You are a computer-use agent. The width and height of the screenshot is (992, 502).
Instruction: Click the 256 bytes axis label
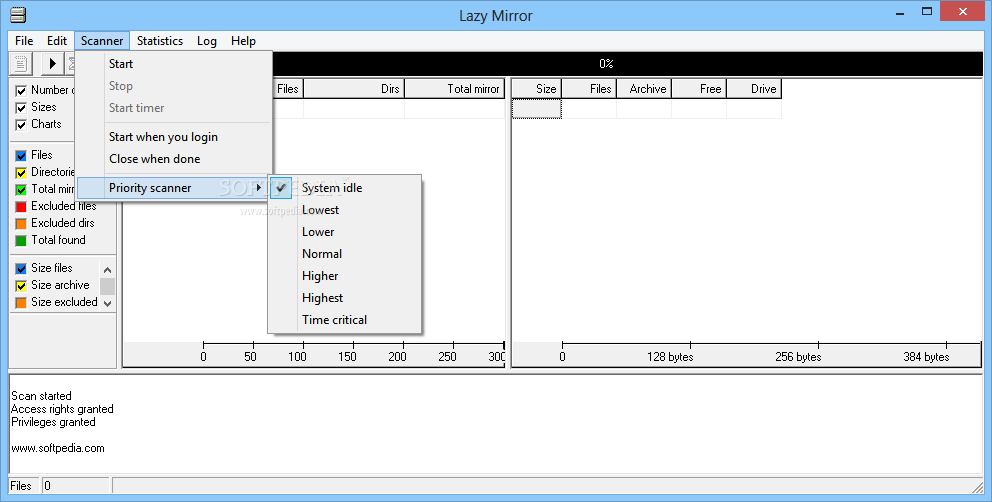point(798,357)
